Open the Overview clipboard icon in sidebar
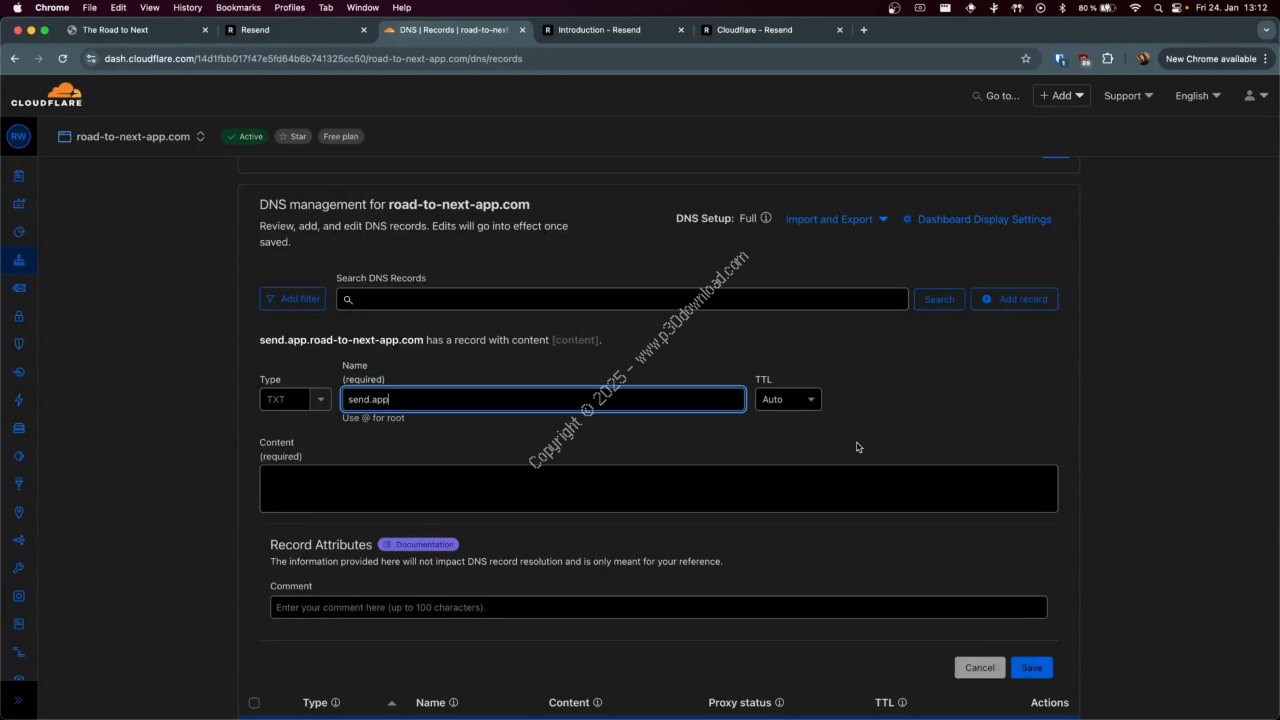 click(18, 176)
